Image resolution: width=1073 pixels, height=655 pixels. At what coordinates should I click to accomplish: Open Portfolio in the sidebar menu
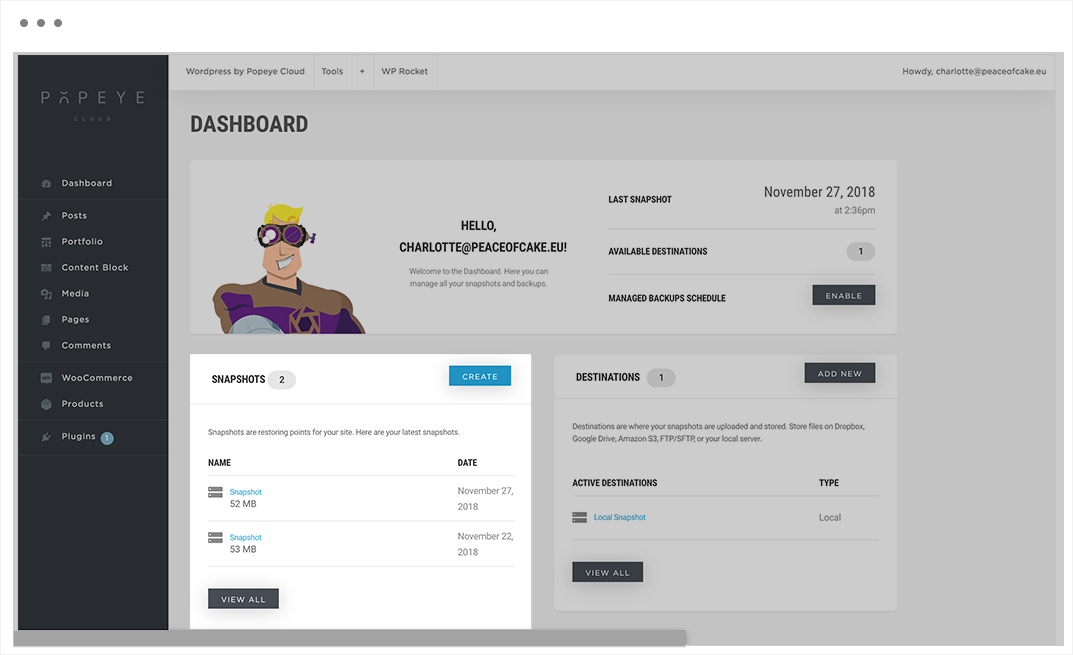click(82, 242)
